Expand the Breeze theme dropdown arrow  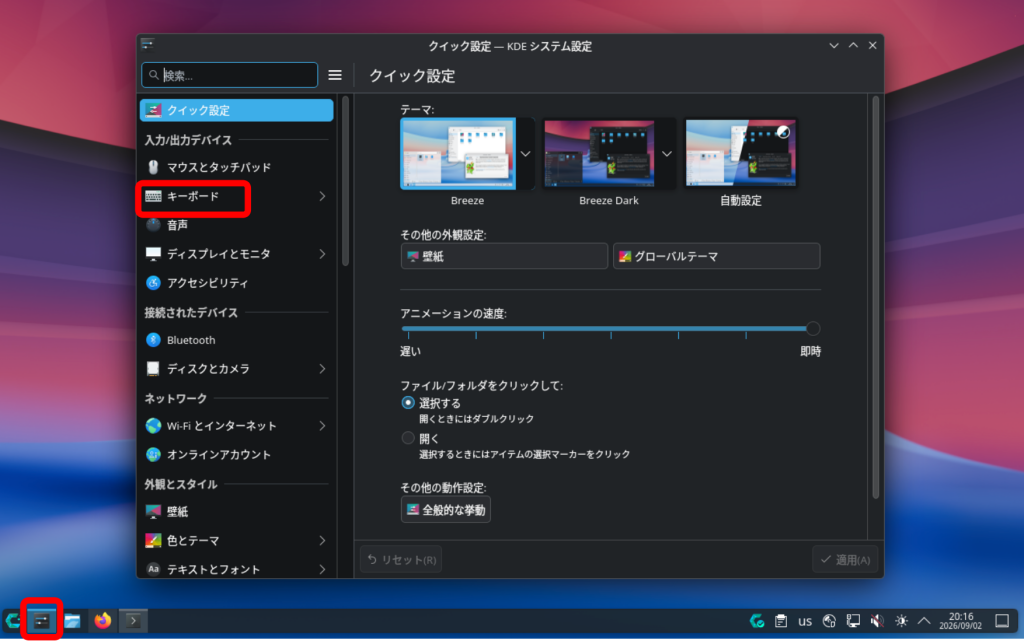[x=526, y=154]
